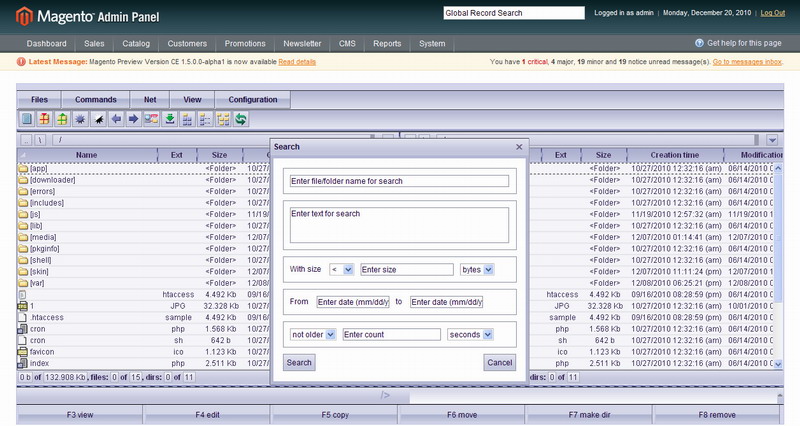Click the folder icon of [var]
800x426 pixels.
point(23,283)
